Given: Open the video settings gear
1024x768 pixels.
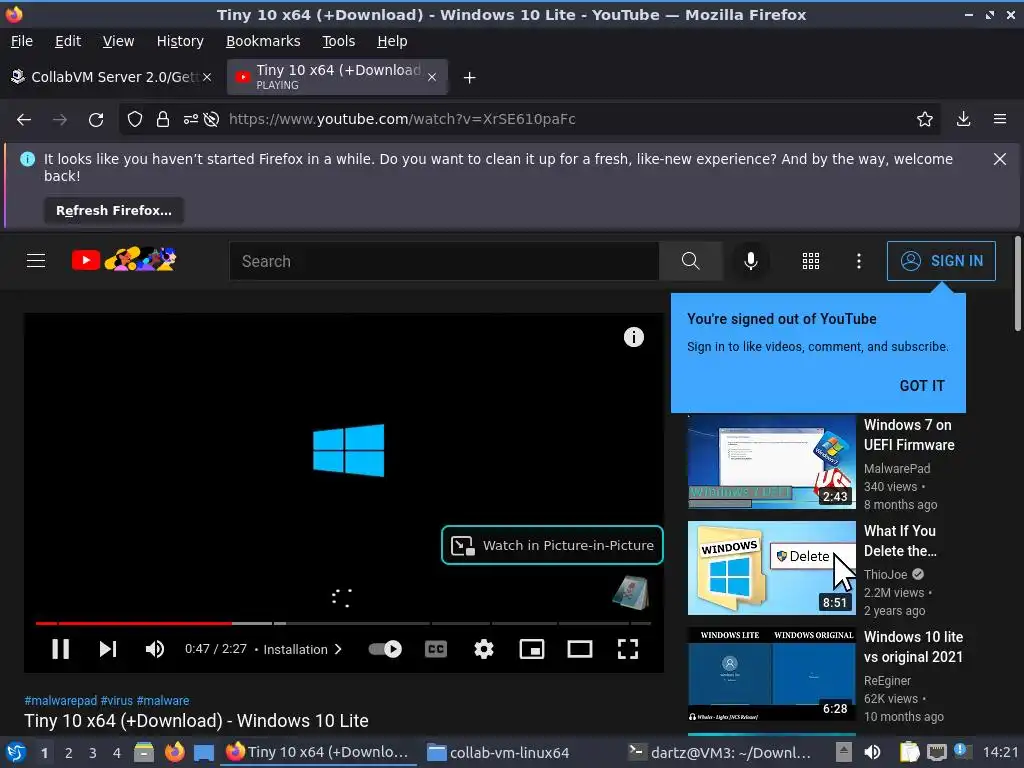Looking at the screenshot, I should tap(484, 649).
